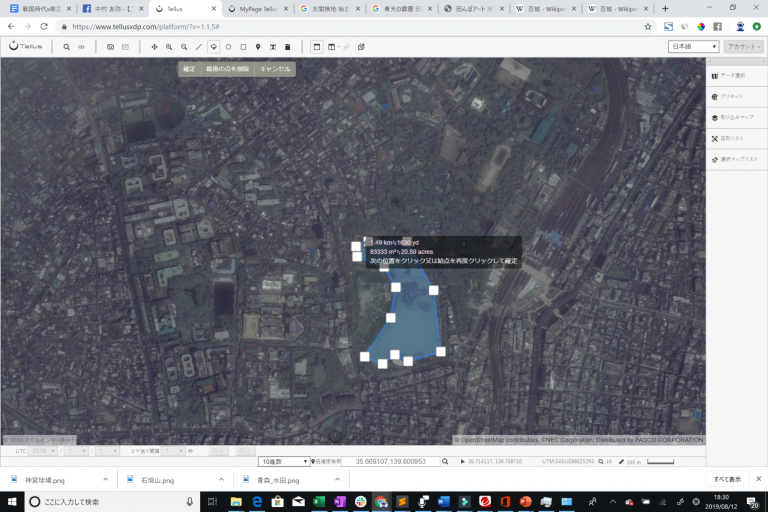The width and height of the screenshot is (768, 512).
Task: Close the downloads bar
Action: tap(758, 479)
